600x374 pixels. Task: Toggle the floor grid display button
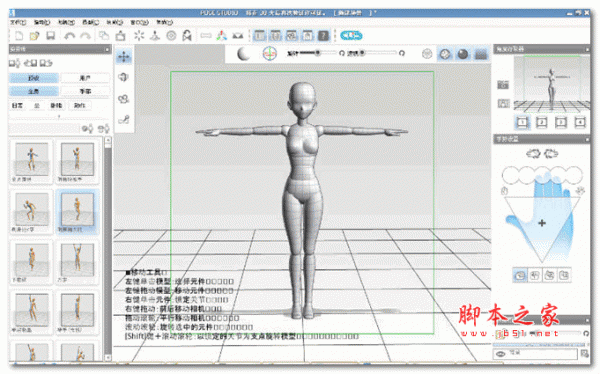tap(481, 54)
